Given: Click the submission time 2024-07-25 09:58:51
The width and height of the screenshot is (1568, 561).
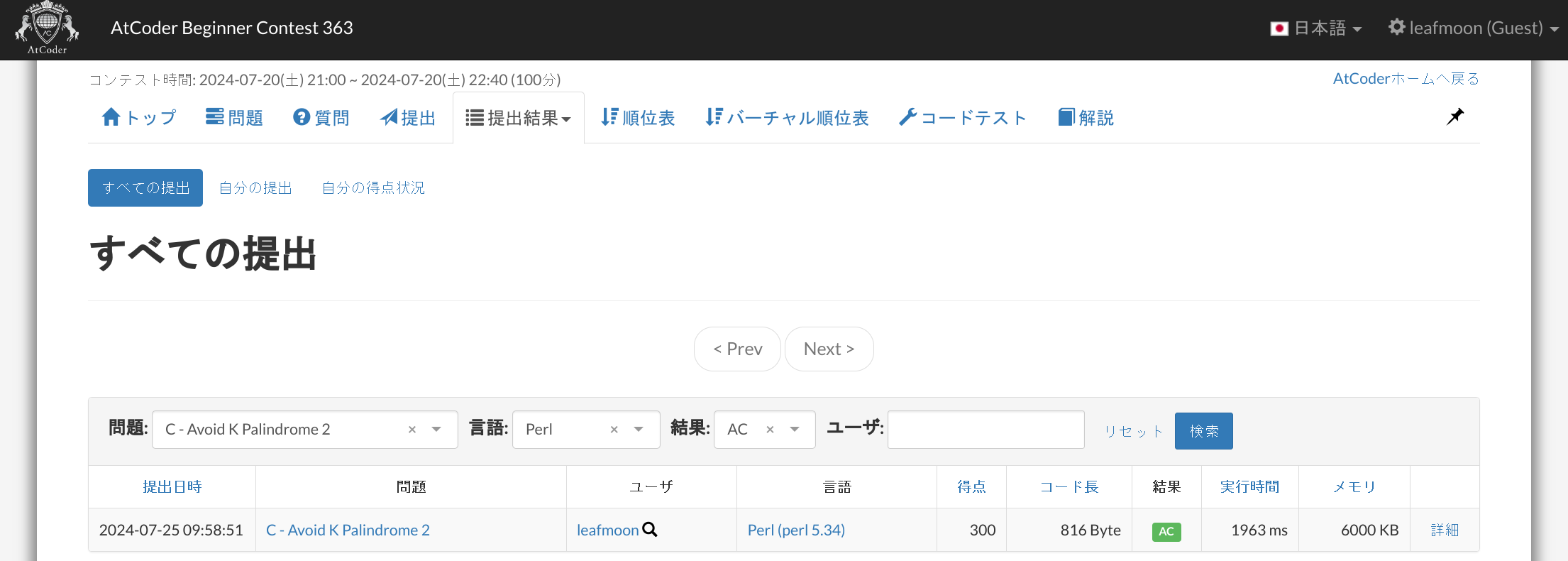Looking at the screenshot, I should [x=171, y=530].
